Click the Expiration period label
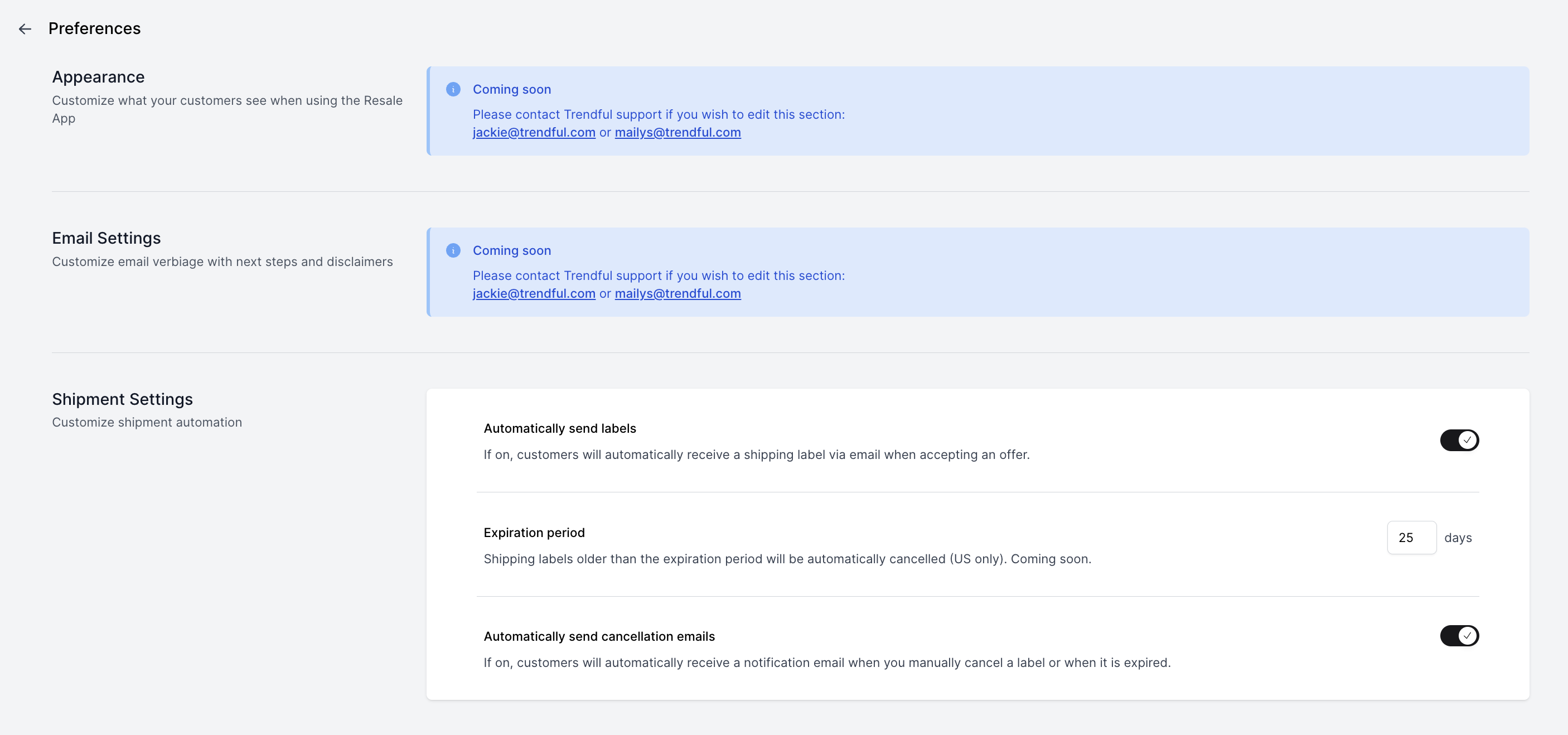The width and height of the screenshot is (1568, 735). click(534, 532)
